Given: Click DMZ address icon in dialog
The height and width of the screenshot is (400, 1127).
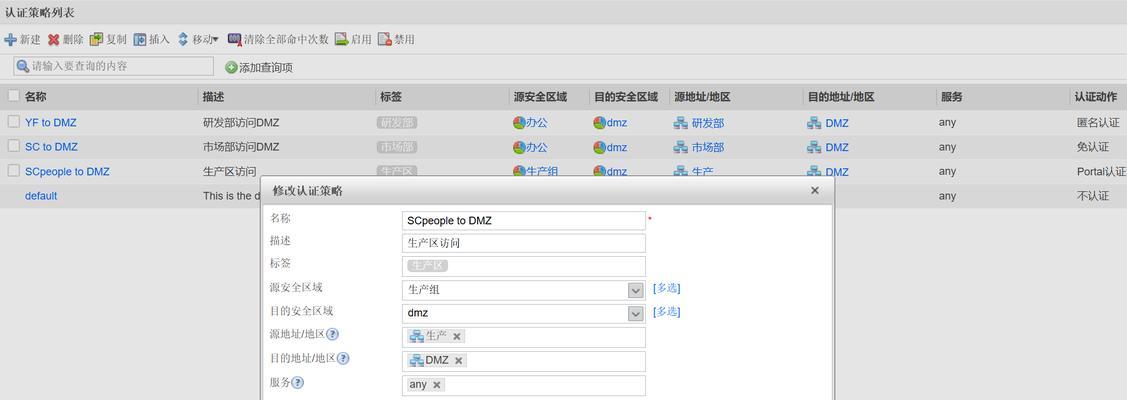Looking at the screenshot, I should [416, 361].
